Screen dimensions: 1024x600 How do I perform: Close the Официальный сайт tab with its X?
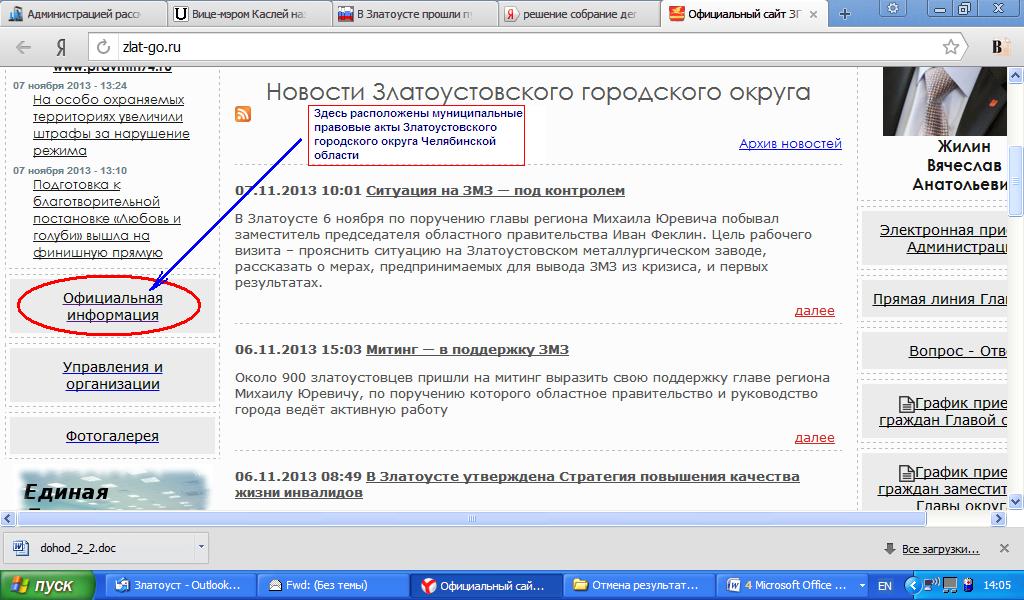[813, 14]
